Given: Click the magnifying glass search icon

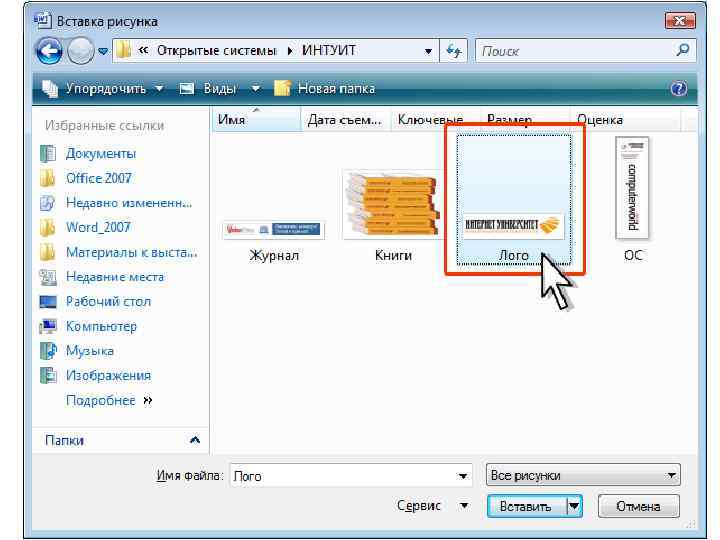Looking at the screenshot, I should (x=683, y=50).
